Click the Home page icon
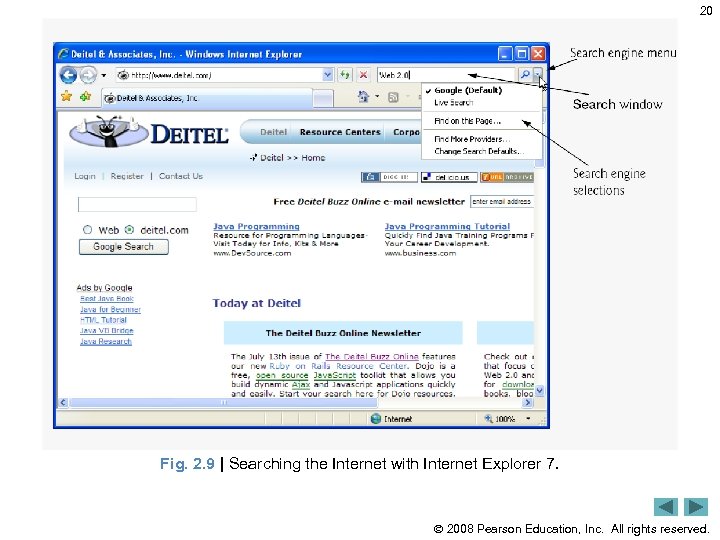This screenshot has width=720, height=540. [x=363, y=96]
